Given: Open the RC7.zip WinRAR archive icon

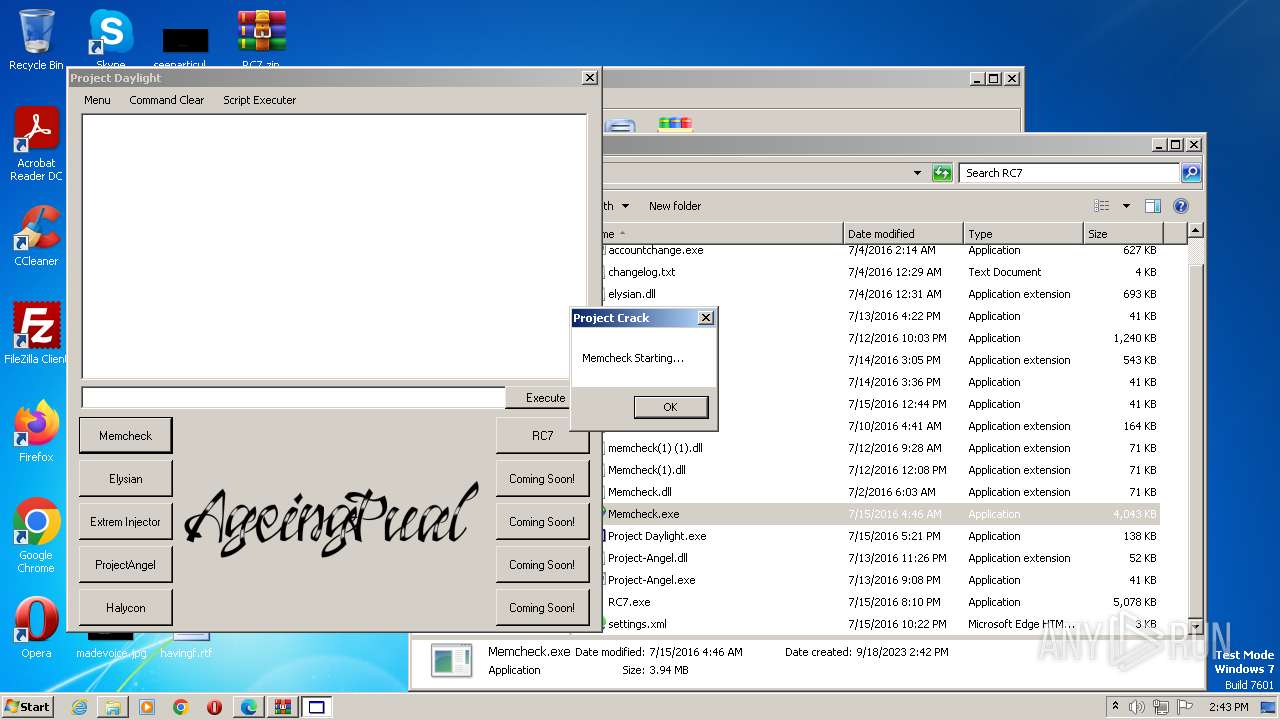Looking at the screenshot, I should click(x=261, y=38).
